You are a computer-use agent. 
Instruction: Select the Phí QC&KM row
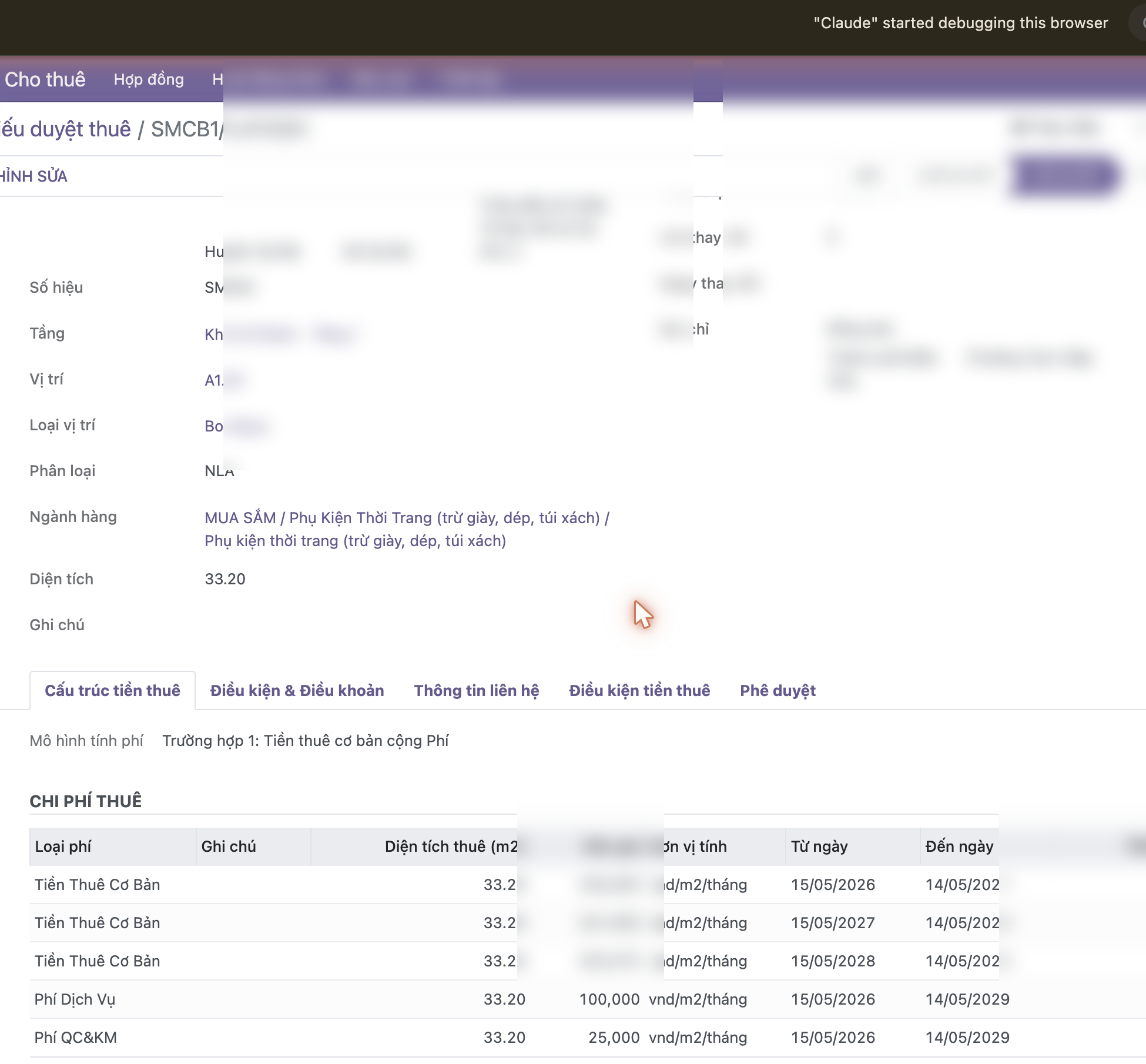[x=588, y=1038]
